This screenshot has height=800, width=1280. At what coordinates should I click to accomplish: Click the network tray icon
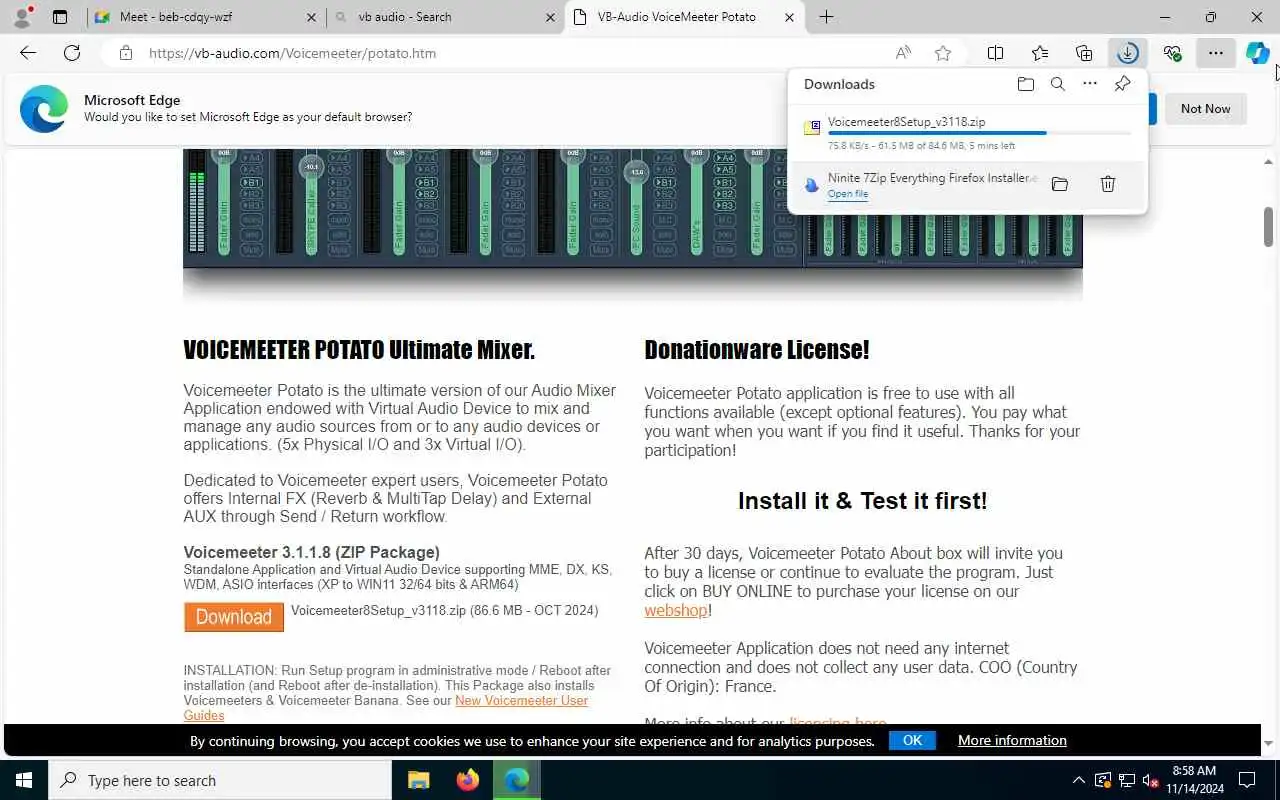click(1127, 780)
